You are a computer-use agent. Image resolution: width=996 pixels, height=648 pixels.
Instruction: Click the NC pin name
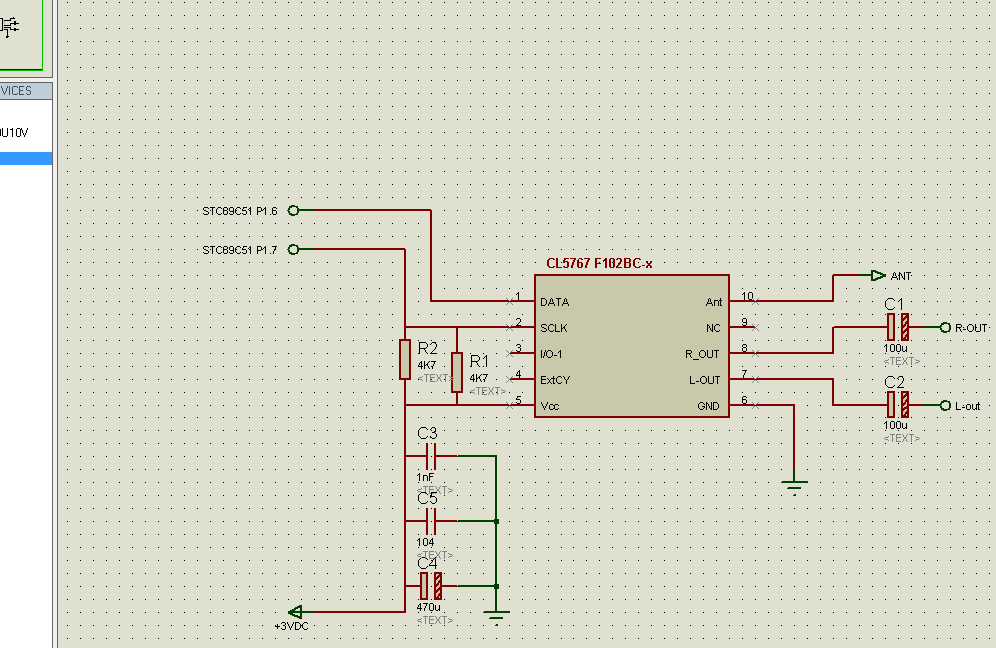[x=713, y=328]
